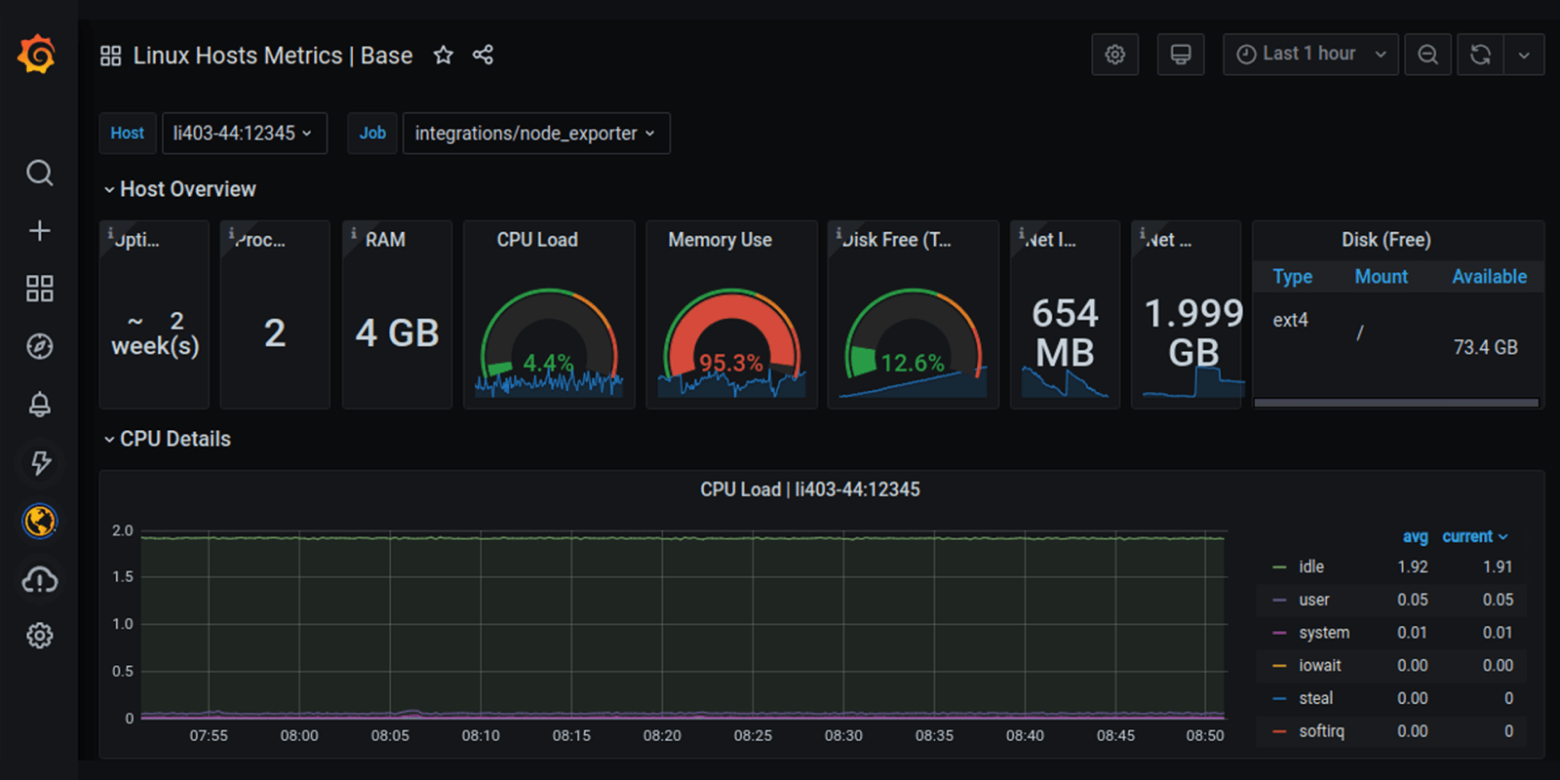Screen dimensions: 1560x780
Task: Click the Create (+) icon in sidebar
Action: [x=39, y=230]
